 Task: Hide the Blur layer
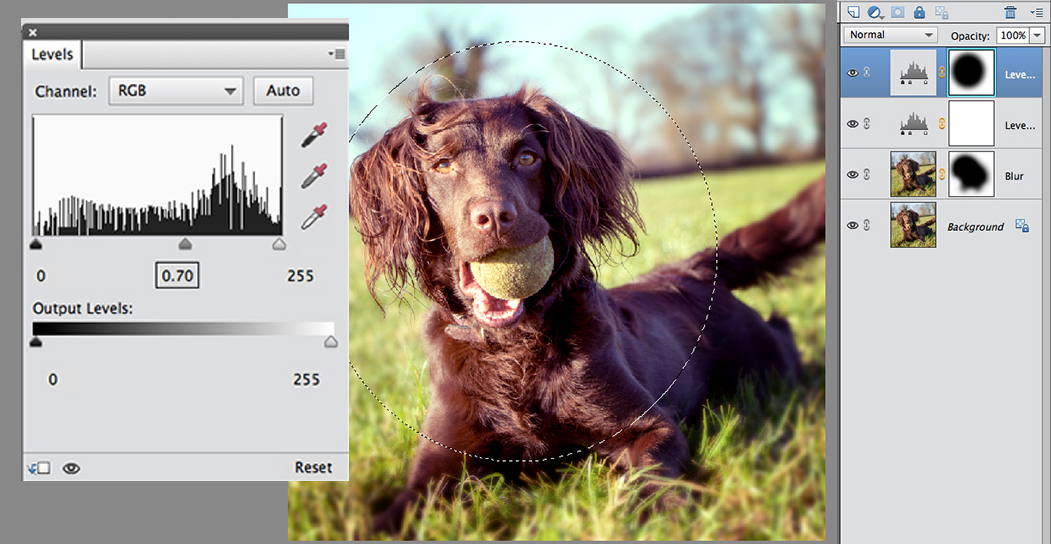tap(853, 174)
